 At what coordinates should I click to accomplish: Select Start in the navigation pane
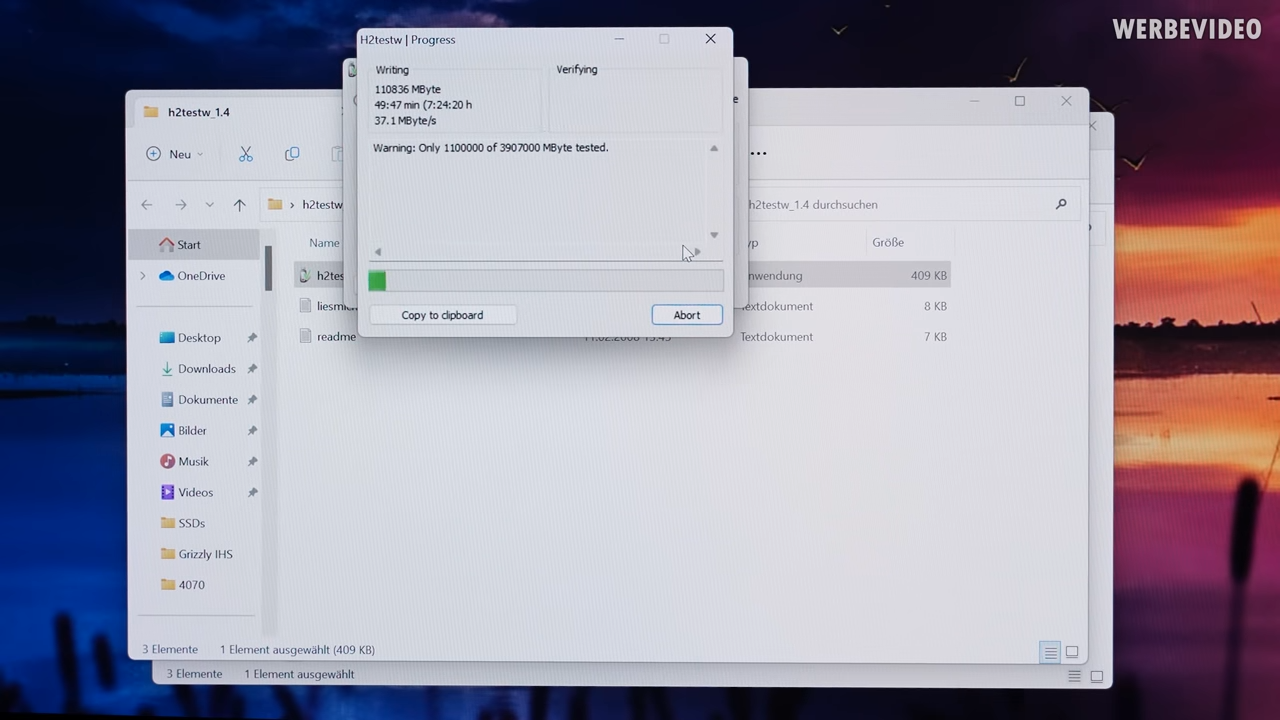pyautogui.click(x=188, y=245)
